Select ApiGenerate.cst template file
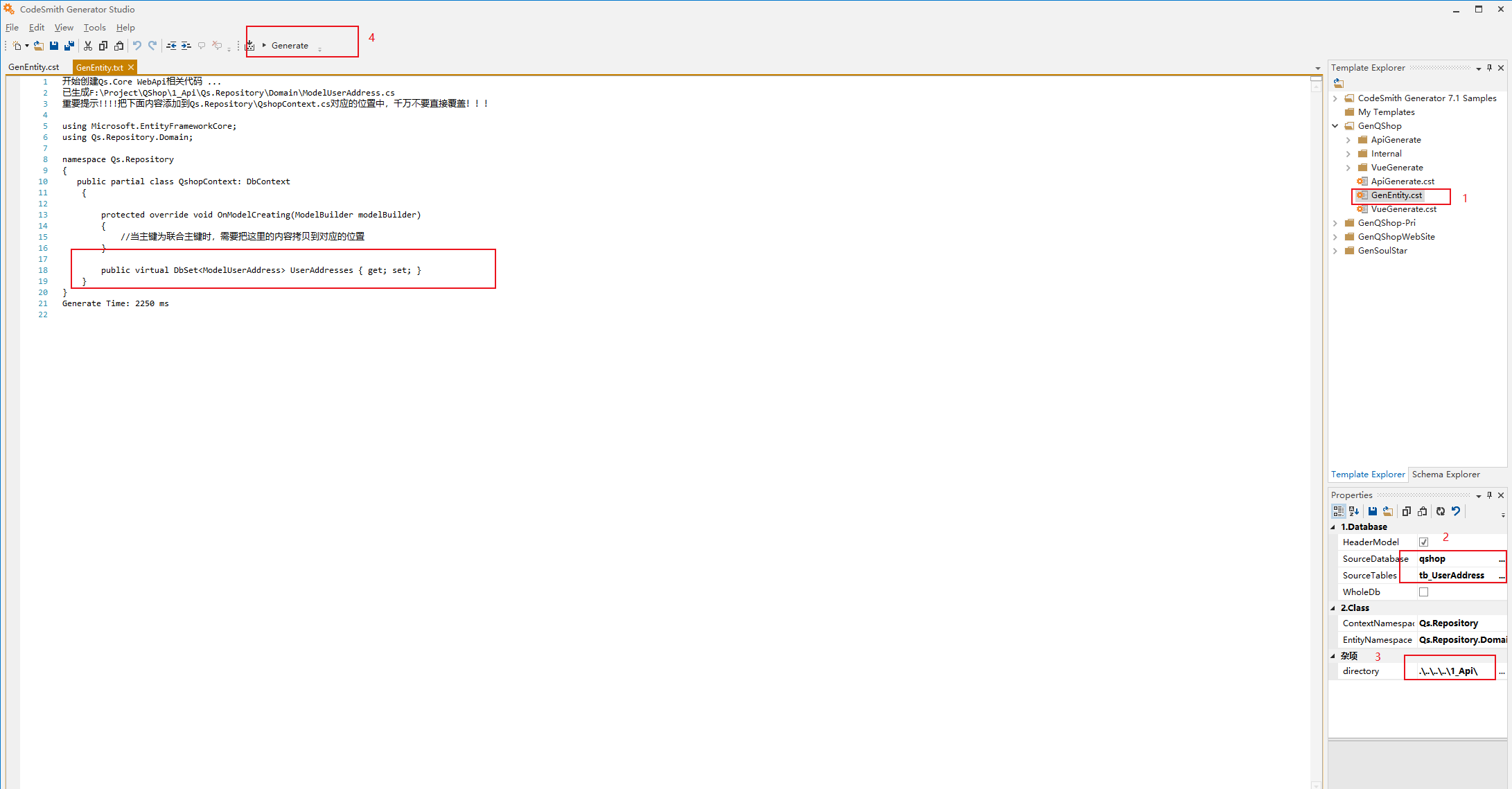Image resolution: width=1512 pixels, height=789 pixels. pyautogui.click(x=1403, y=181)
